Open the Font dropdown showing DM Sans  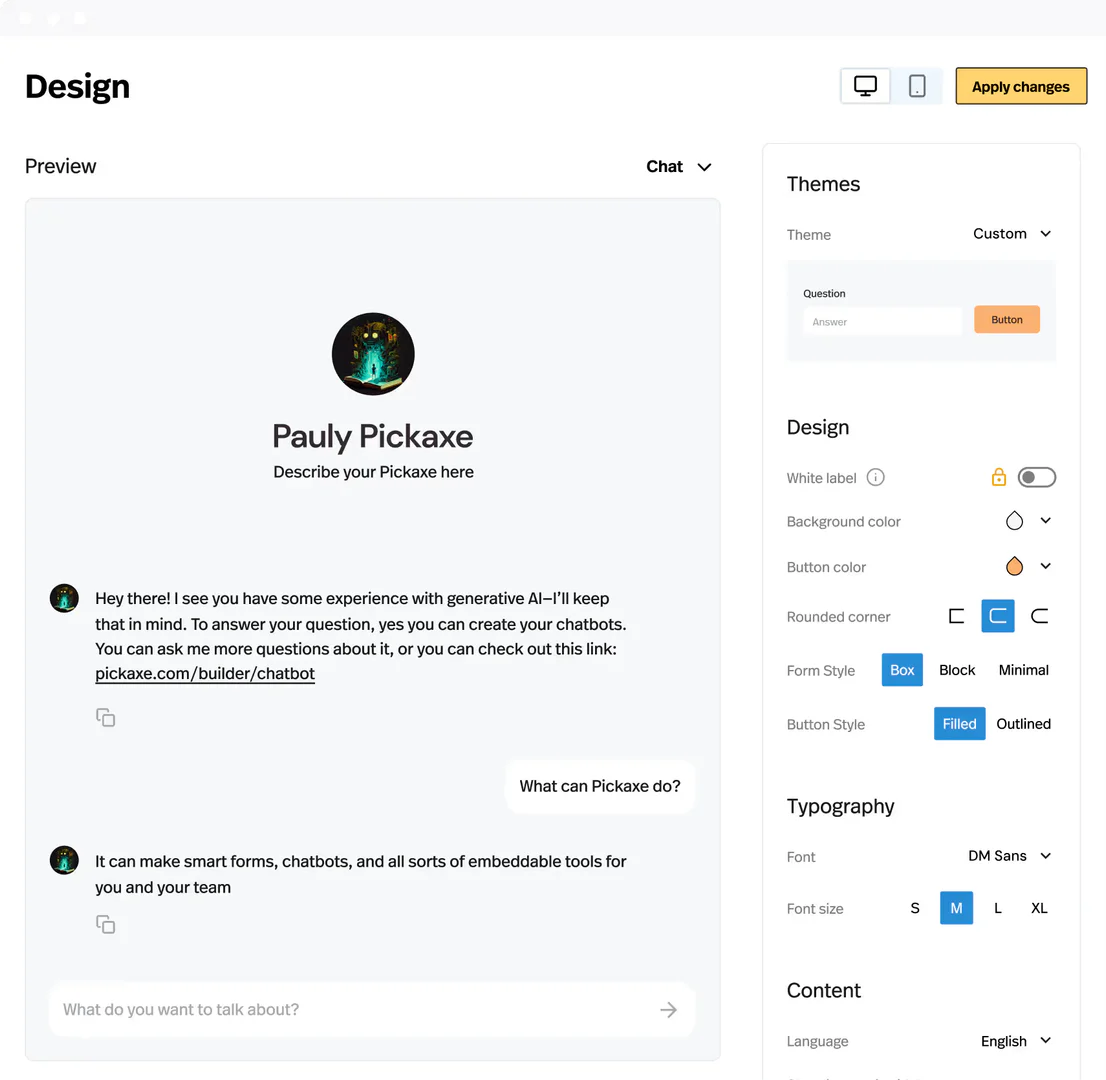tap(1010, 856)
